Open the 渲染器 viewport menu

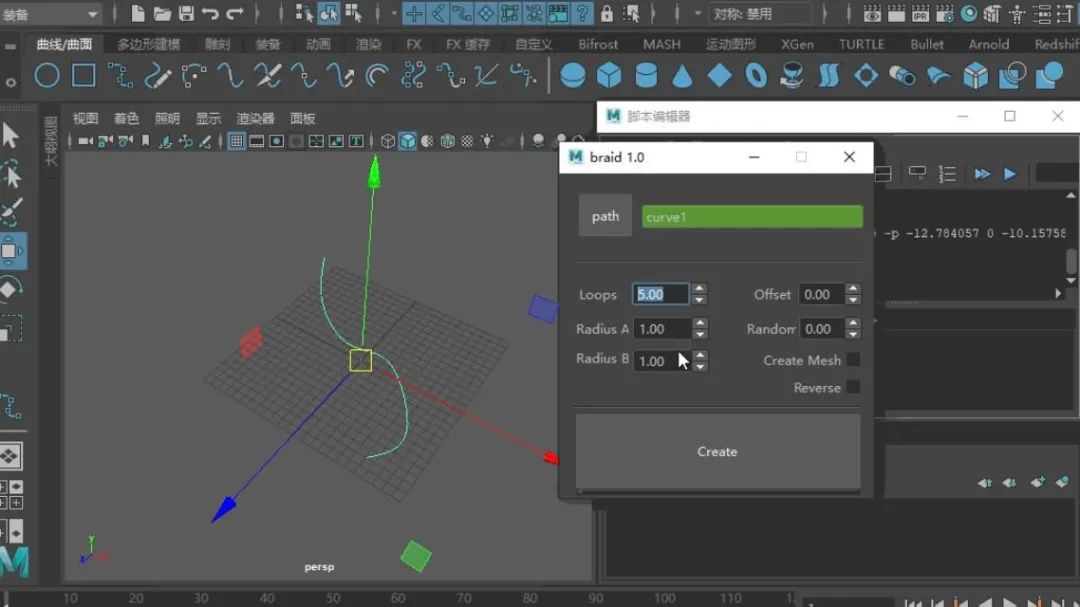(255, 119)
